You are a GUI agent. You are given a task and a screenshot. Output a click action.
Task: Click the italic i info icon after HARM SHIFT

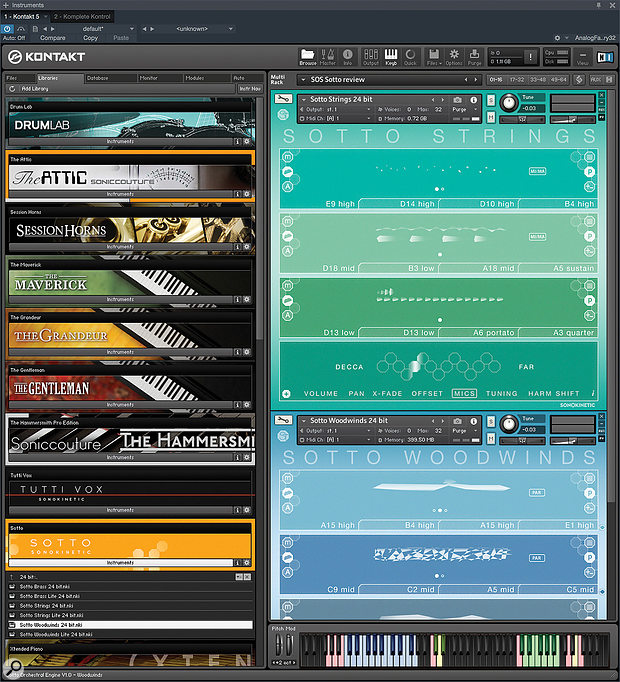(x=593, y=393)
